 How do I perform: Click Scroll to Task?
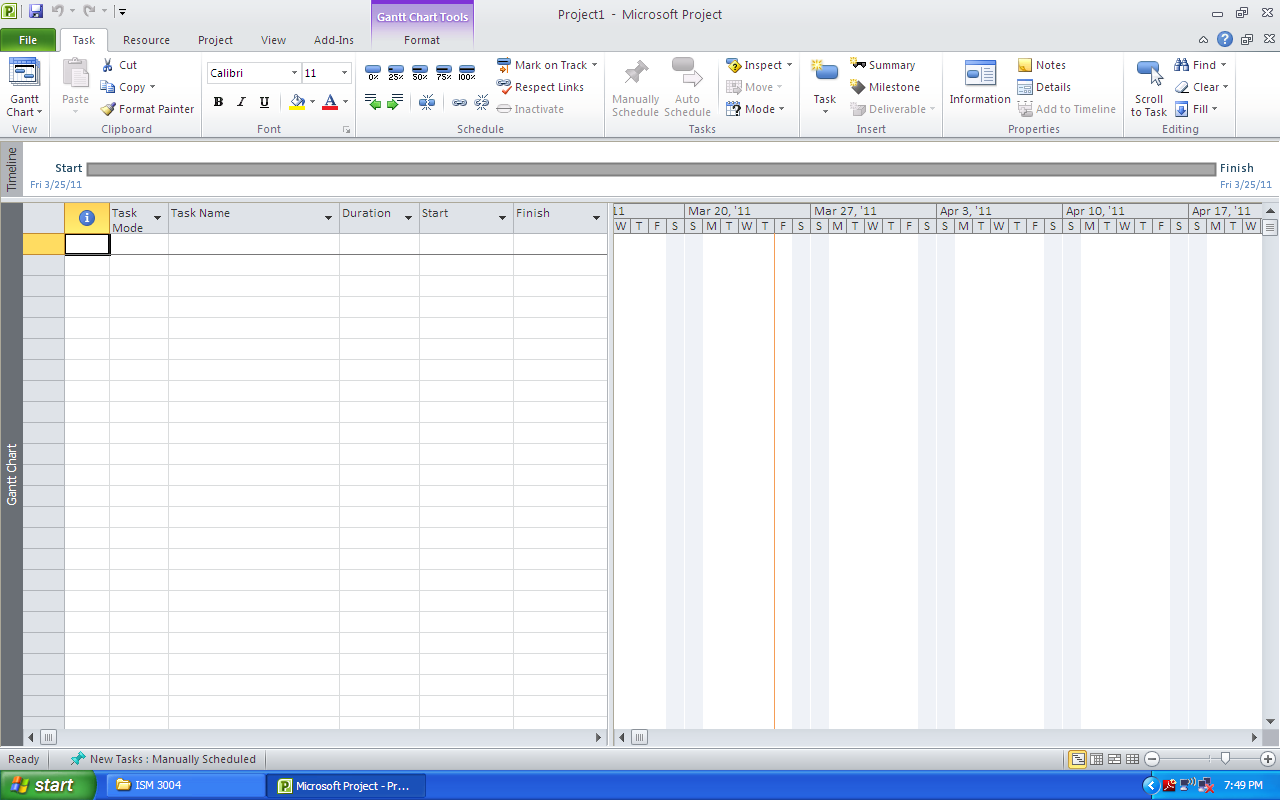[x=1149, y=88]
